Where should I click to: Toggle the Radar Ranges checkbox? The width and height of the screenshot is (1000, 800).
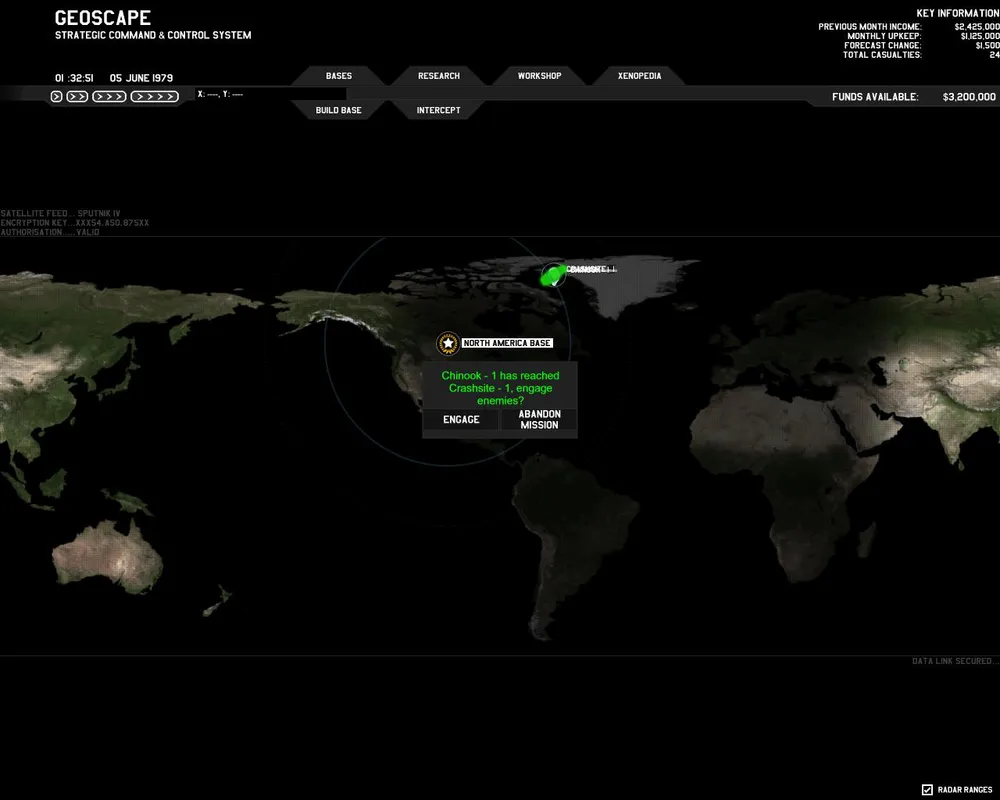(927, 790)
